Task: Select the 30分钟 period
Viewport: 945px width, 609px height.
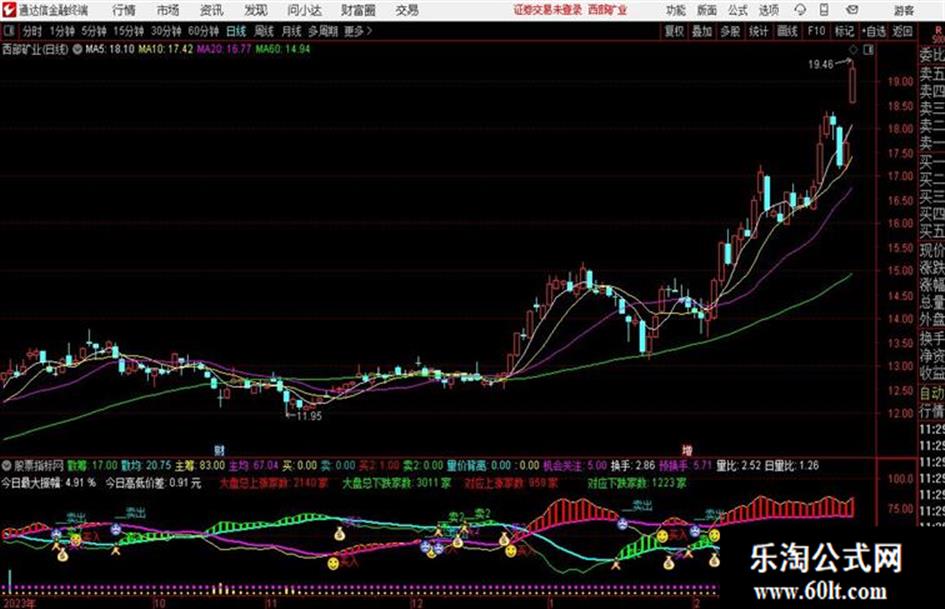Action: (x=166, y=31)
